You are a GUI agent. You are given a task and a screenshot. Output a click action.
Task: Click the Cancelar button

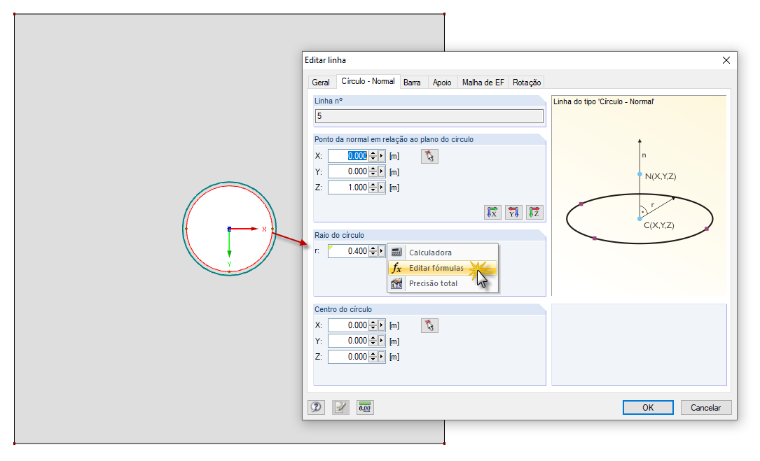click(706, 408)
